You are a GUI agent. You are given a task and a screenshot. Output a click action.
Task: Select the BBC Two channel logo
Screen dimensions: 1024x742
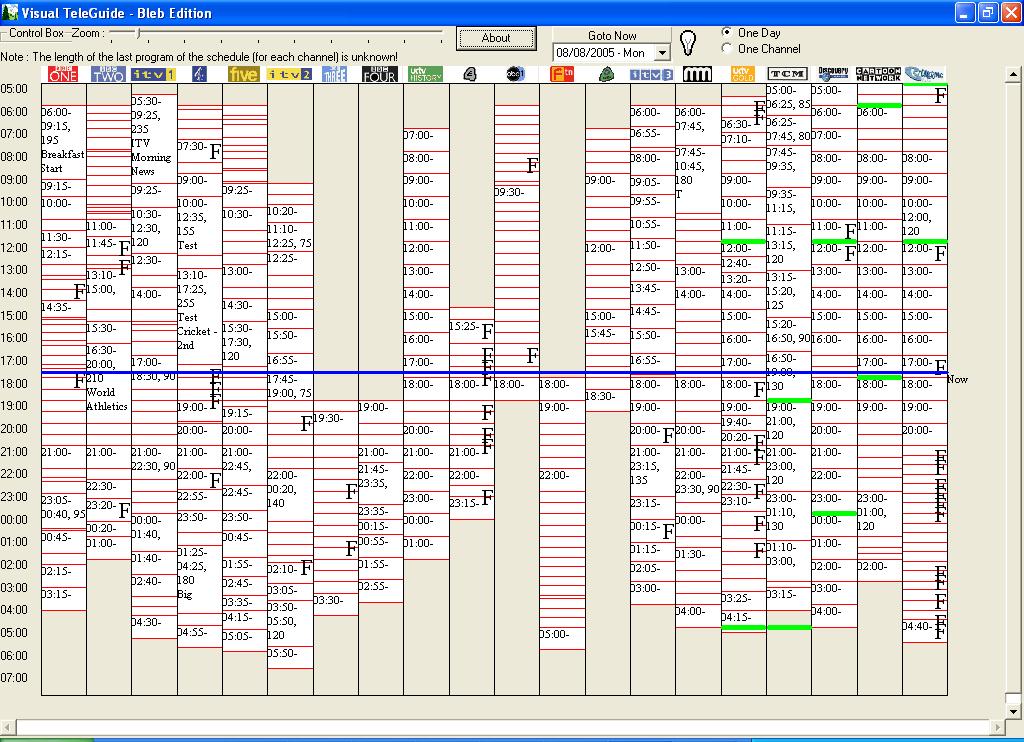click(x=108, y=74)
